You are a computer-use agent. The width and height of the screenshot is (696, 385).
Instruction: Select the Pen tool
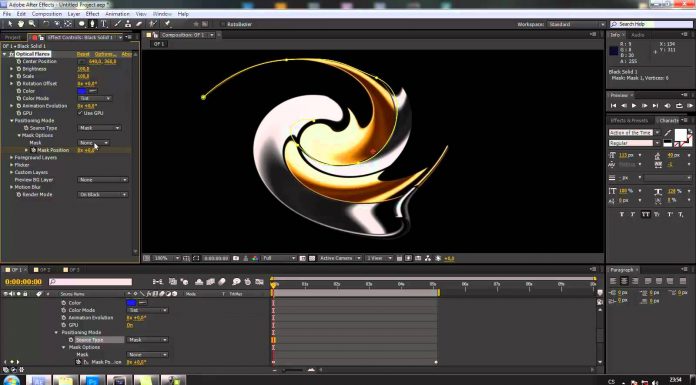(93, 24)
